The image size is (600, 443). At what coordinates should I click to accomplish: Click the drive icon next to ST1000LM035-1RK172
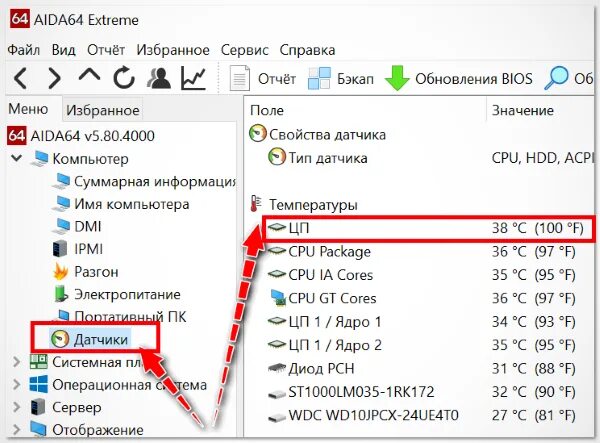tap(277, 393)
